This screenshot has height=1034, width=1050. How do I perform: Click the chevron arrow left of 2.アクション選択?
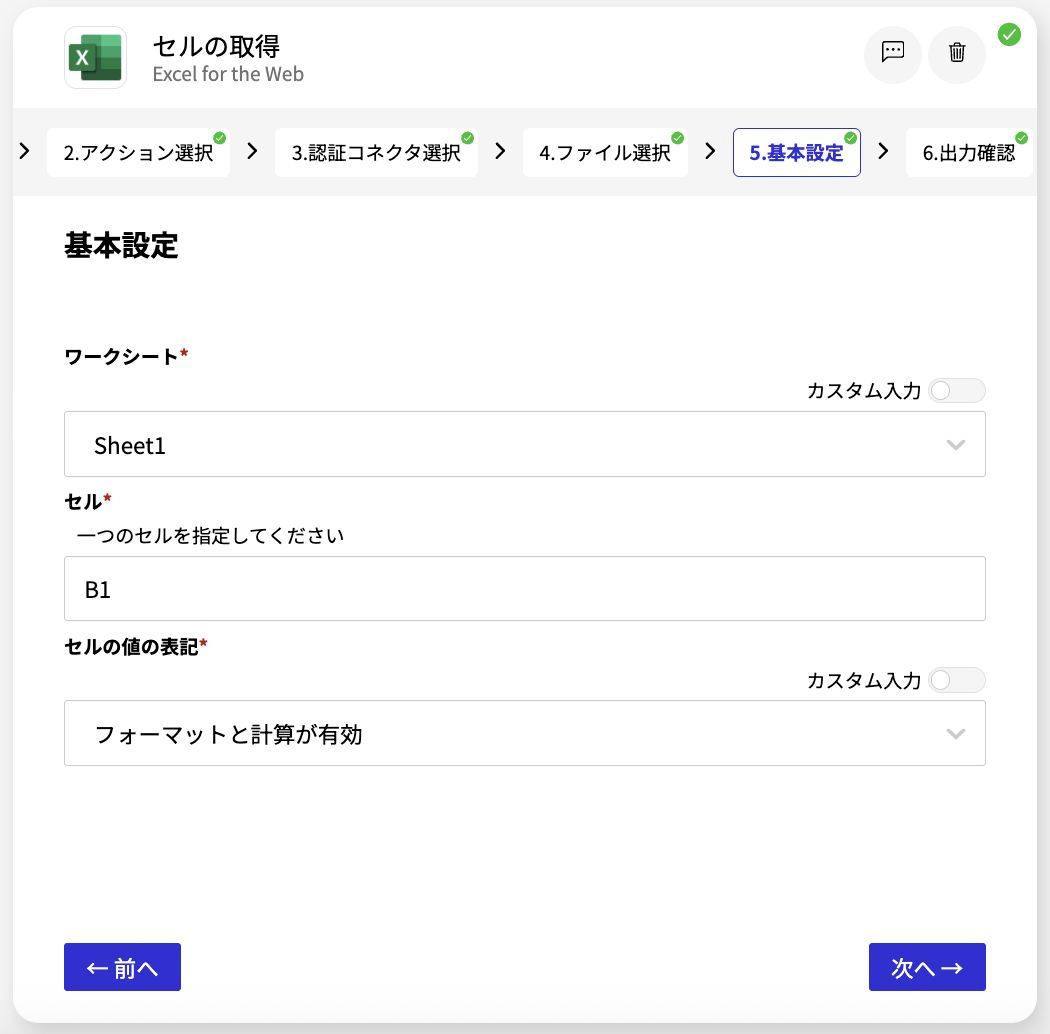pos(25,151)
